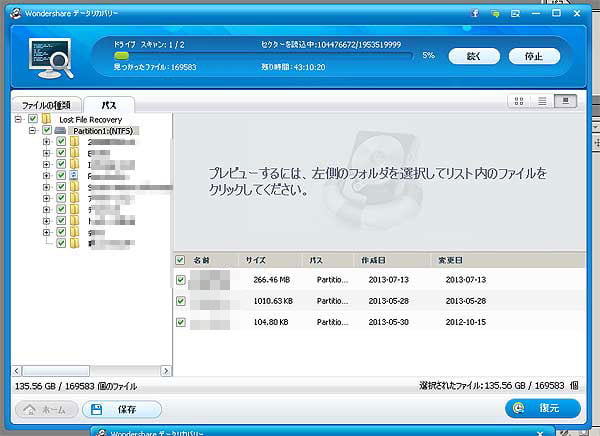Toggle select-all checkbox in file list header
600x436 pixels.
pyautogui.click(x=180, y=259)
